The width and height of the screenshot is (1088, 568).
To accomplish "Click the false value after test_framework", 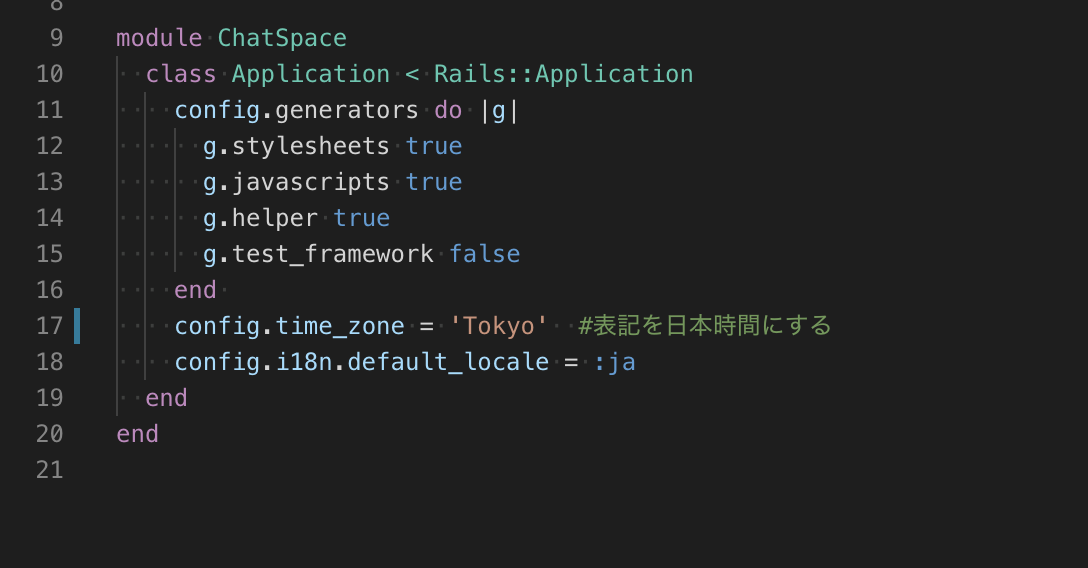I will pos(484,254).
